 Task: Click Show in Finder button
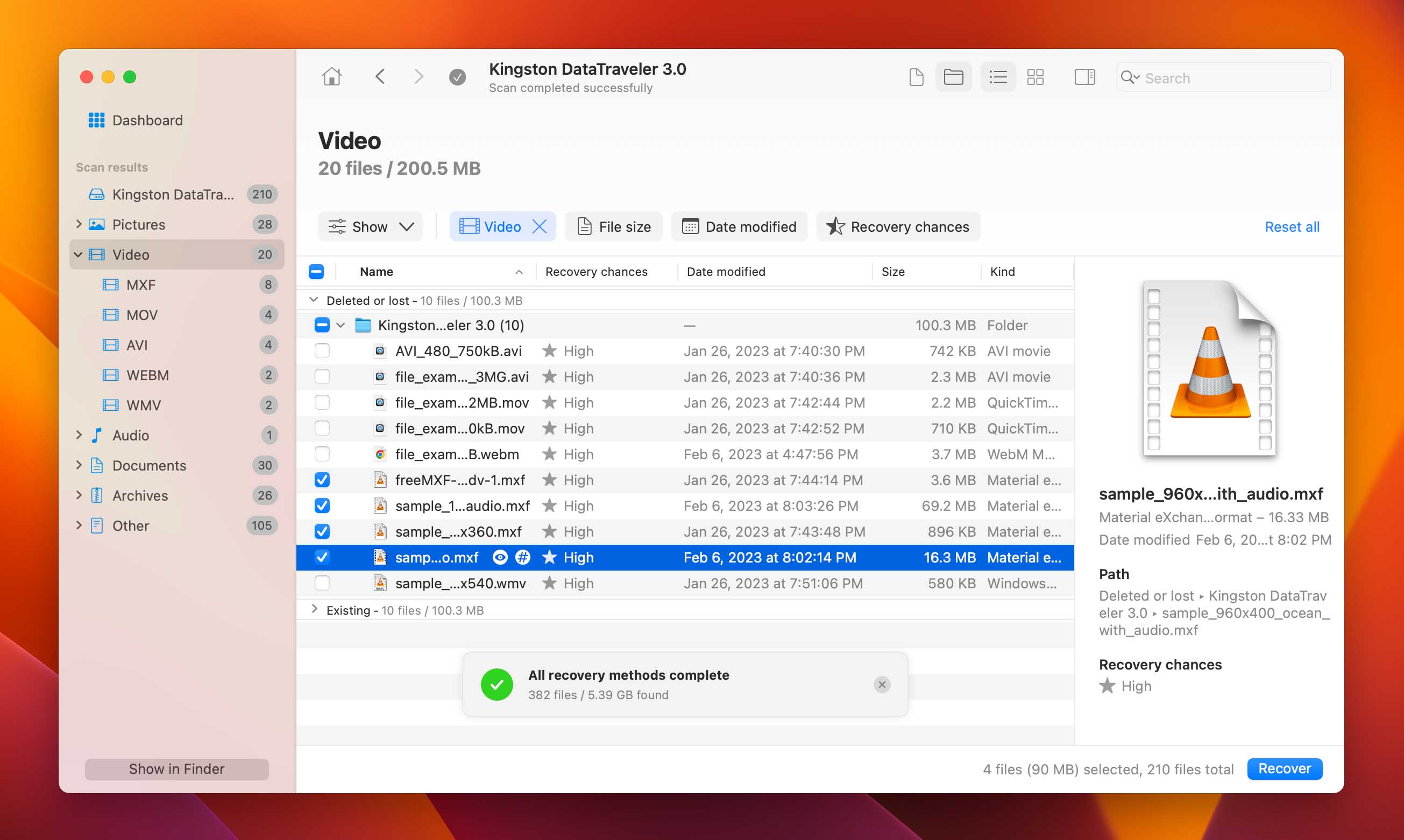coord(176,768)
